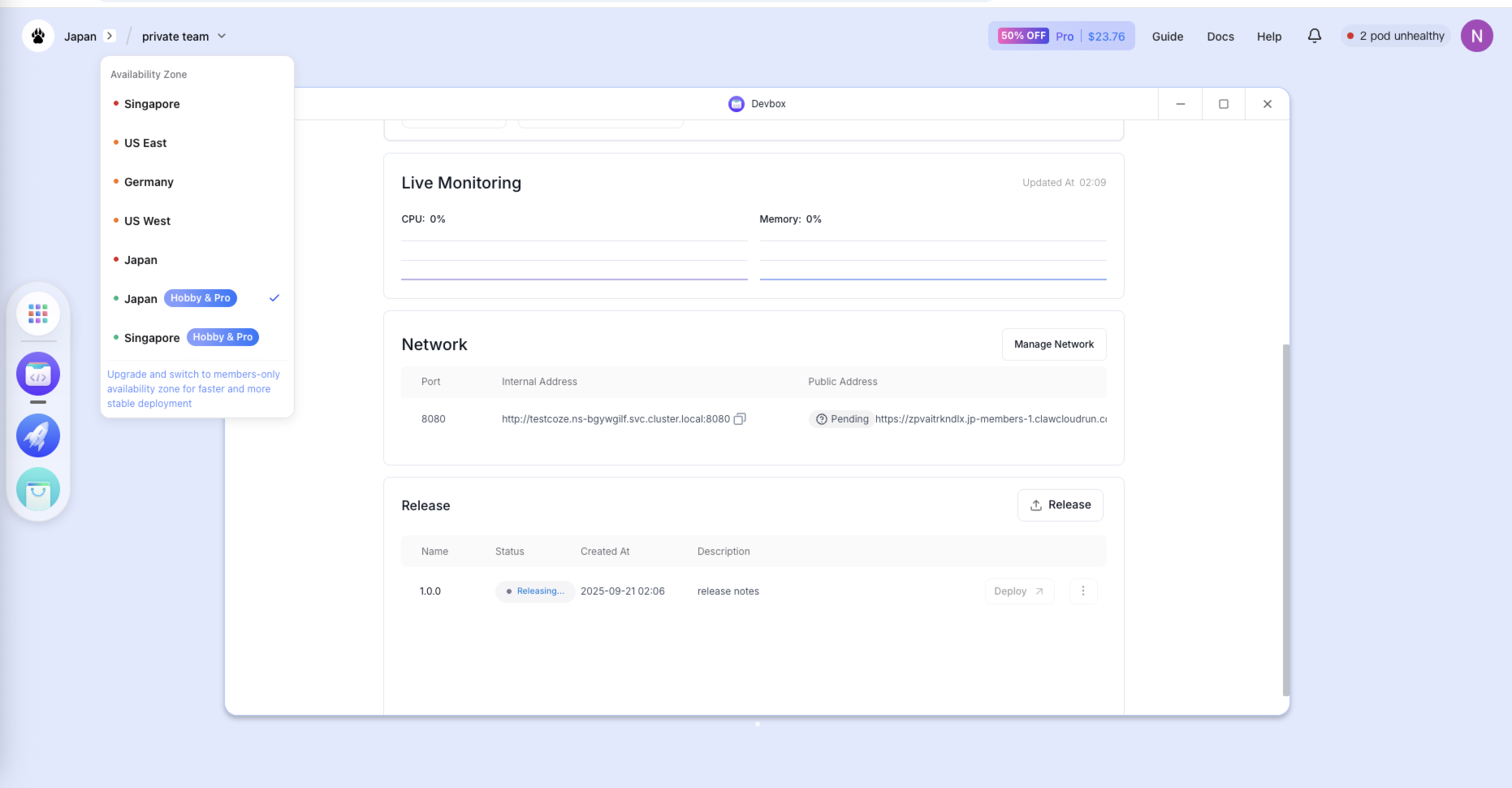Open the private team dropdown
This screenshot has width=1512, height=788.
[x=184, y=37]
